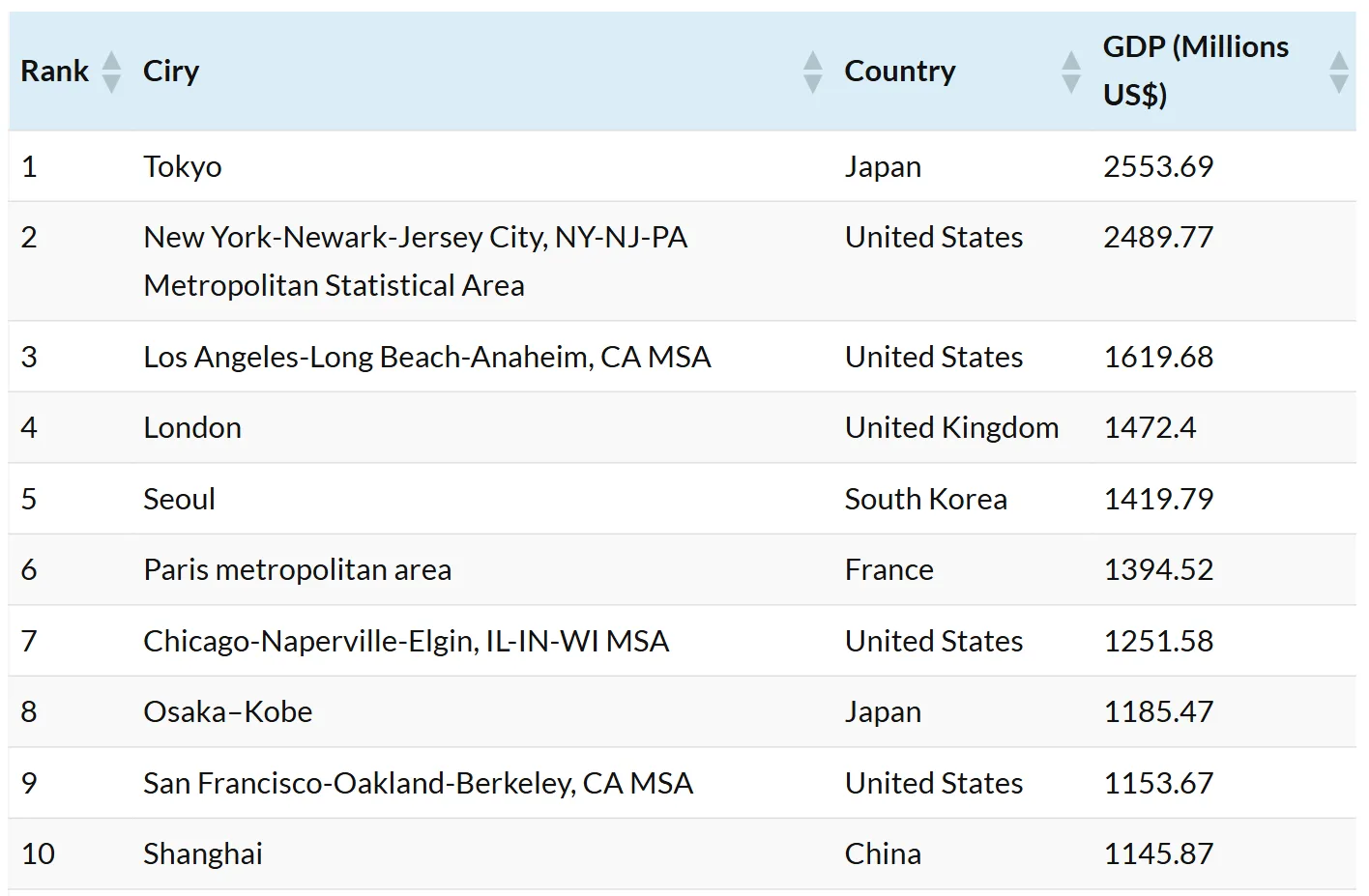
Task: Click United Kingdom country cell
Action: click(x=951, y=427)
